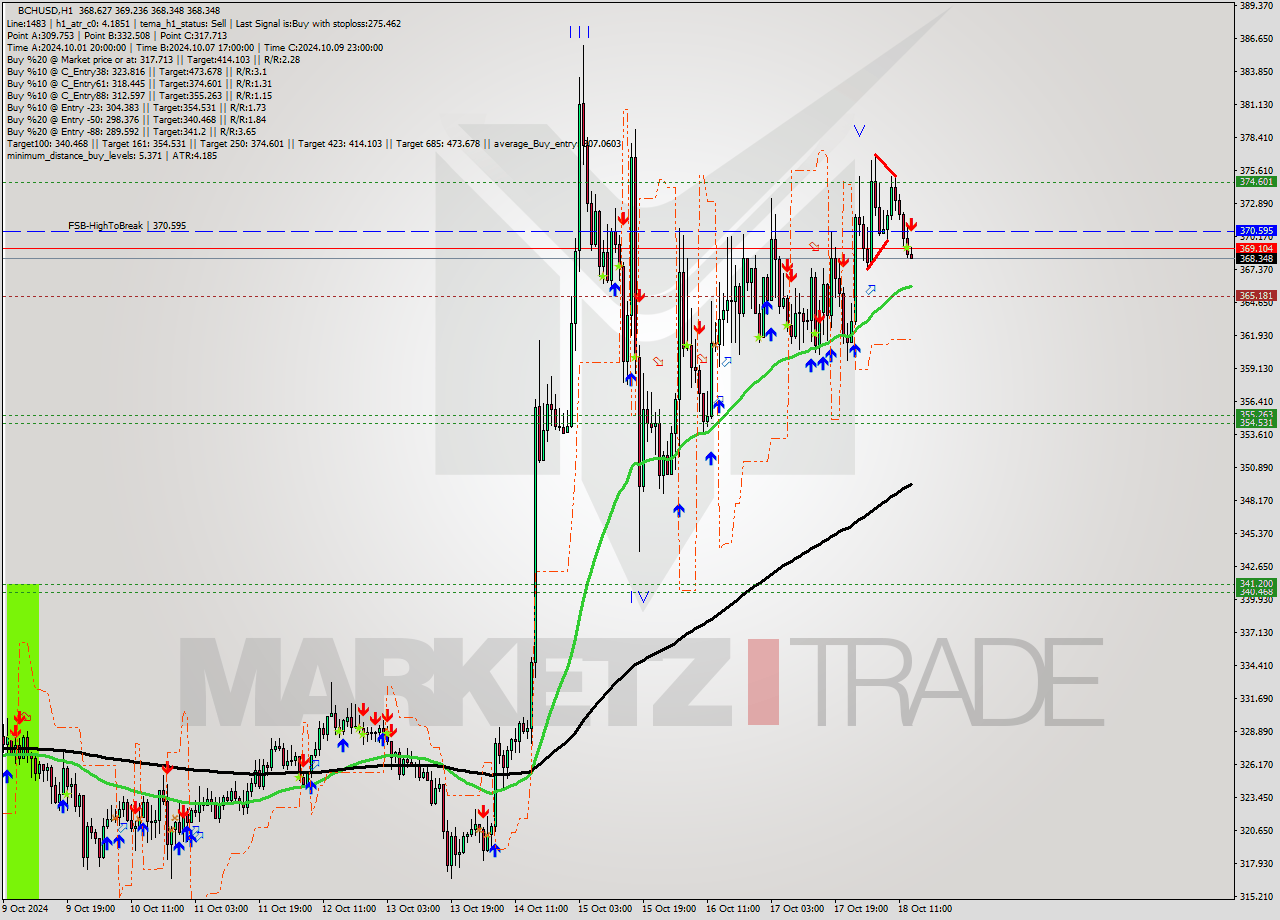1280x920 pixels.
Task: Click the '15 Oct 19:00' time label
Action: (669, 909)
